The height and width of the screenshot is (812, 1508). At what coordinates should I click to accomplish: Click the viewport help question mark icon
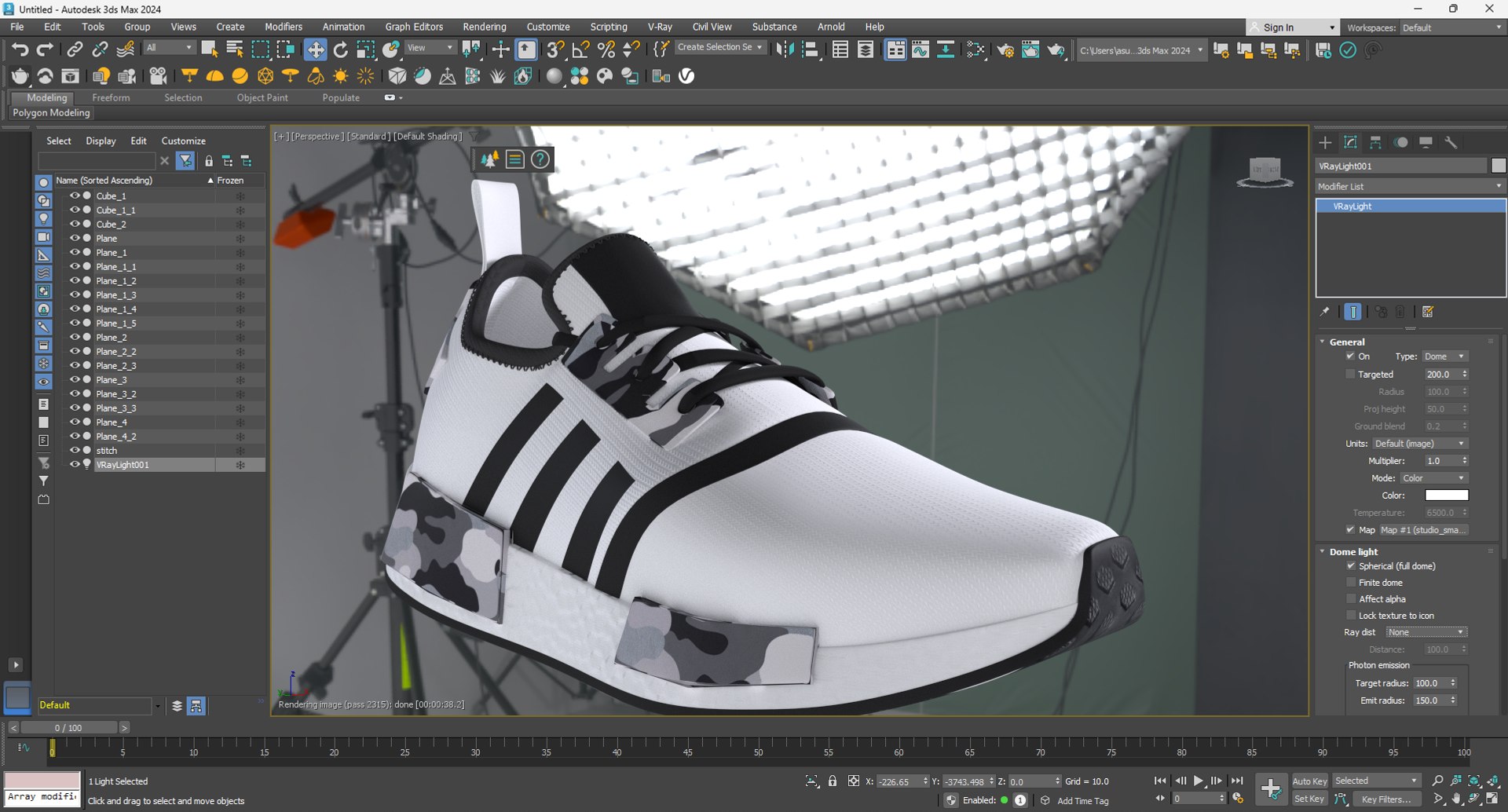(540, 159)
